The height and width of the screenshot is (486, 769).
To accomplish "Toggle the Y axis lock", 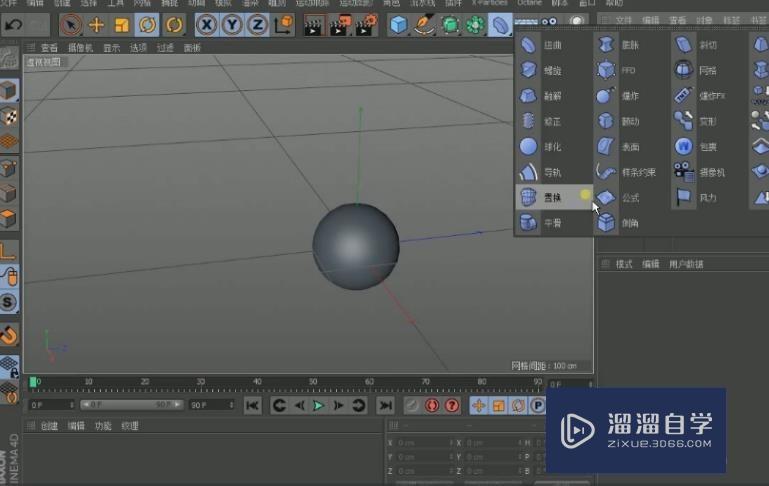I will point(231,24).
